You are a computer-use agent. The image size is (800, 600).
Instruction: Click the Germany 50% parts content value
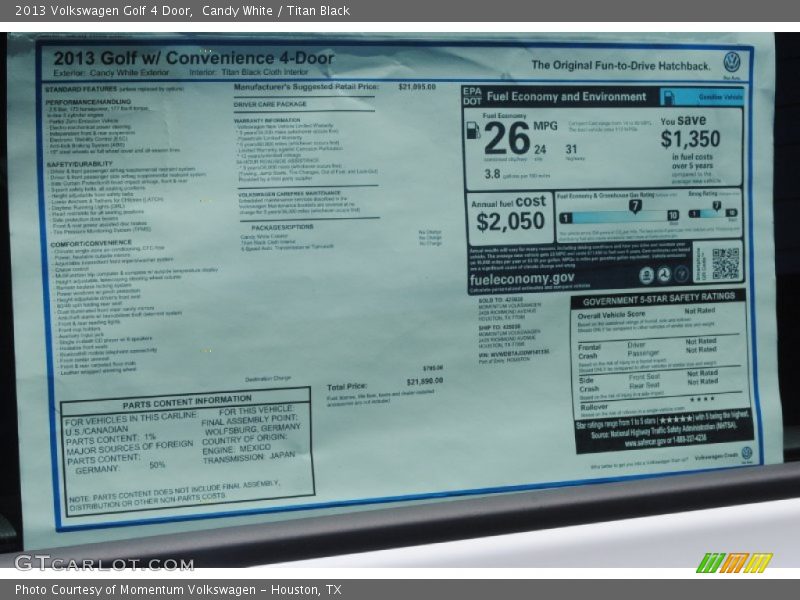coord(157,465)
